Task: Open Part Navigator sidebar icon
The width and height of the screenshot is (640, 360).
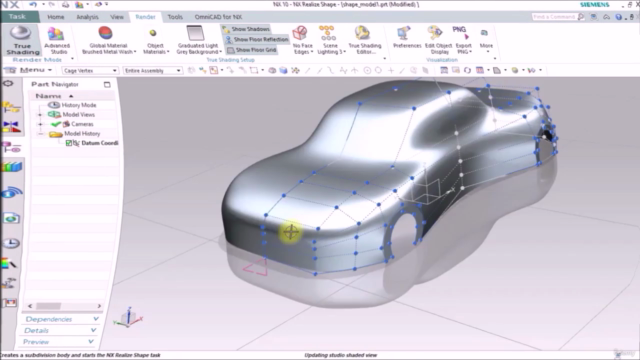Action: tap(11, 147)
